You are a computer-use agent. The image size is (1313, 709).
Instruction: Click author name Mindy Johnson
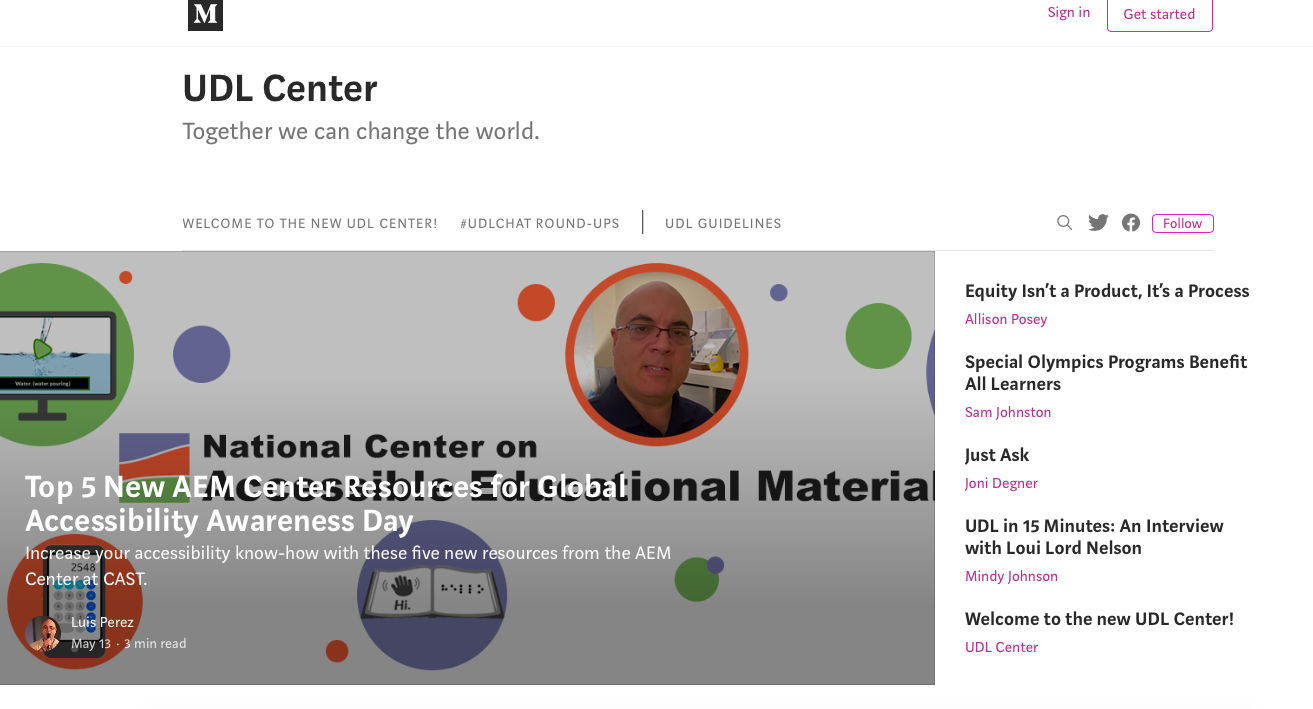[x=1011, y=576]
